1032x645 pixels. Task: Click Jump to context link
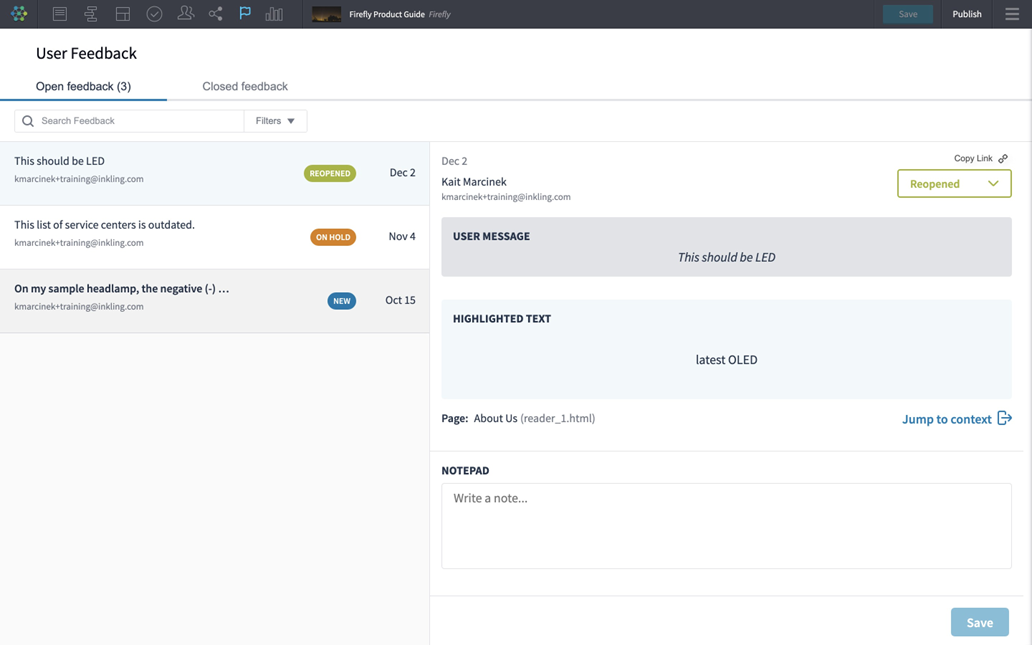[956, 419]
